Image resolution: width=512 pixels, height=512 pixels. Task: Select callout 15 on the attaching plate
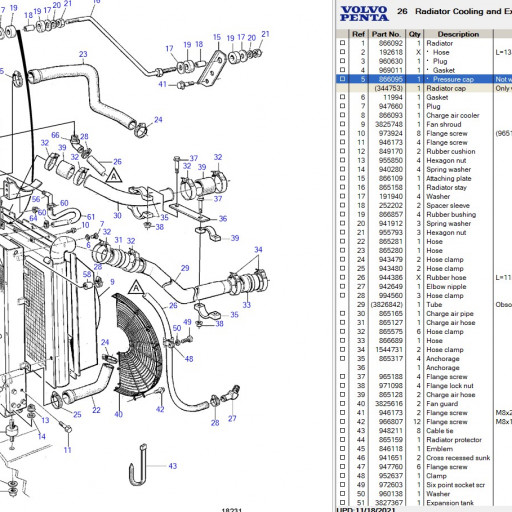[x=217, y=37]
